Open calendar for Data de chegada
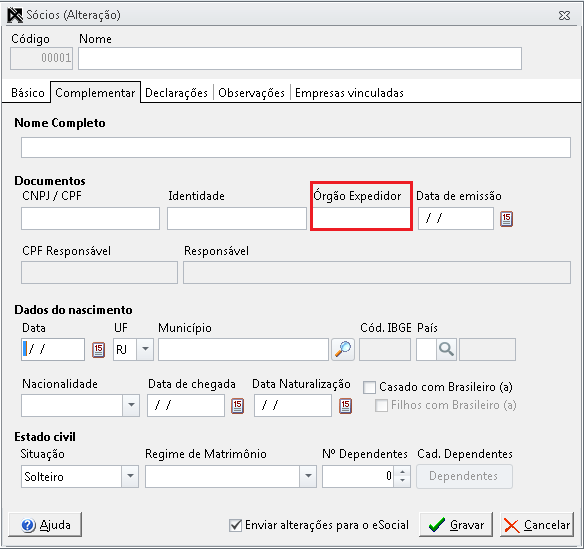Screen dimensions: 584x549 point(238,406)
